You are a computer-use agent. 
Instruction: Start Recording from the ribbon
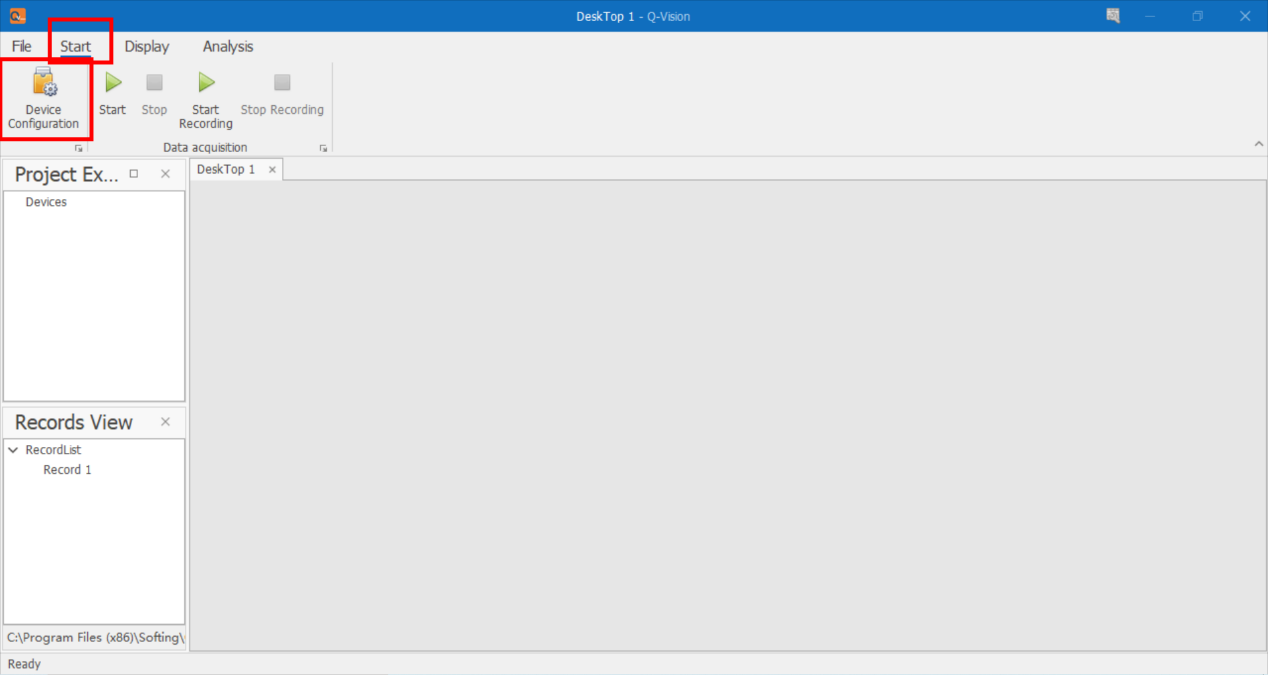pos(206,100)
